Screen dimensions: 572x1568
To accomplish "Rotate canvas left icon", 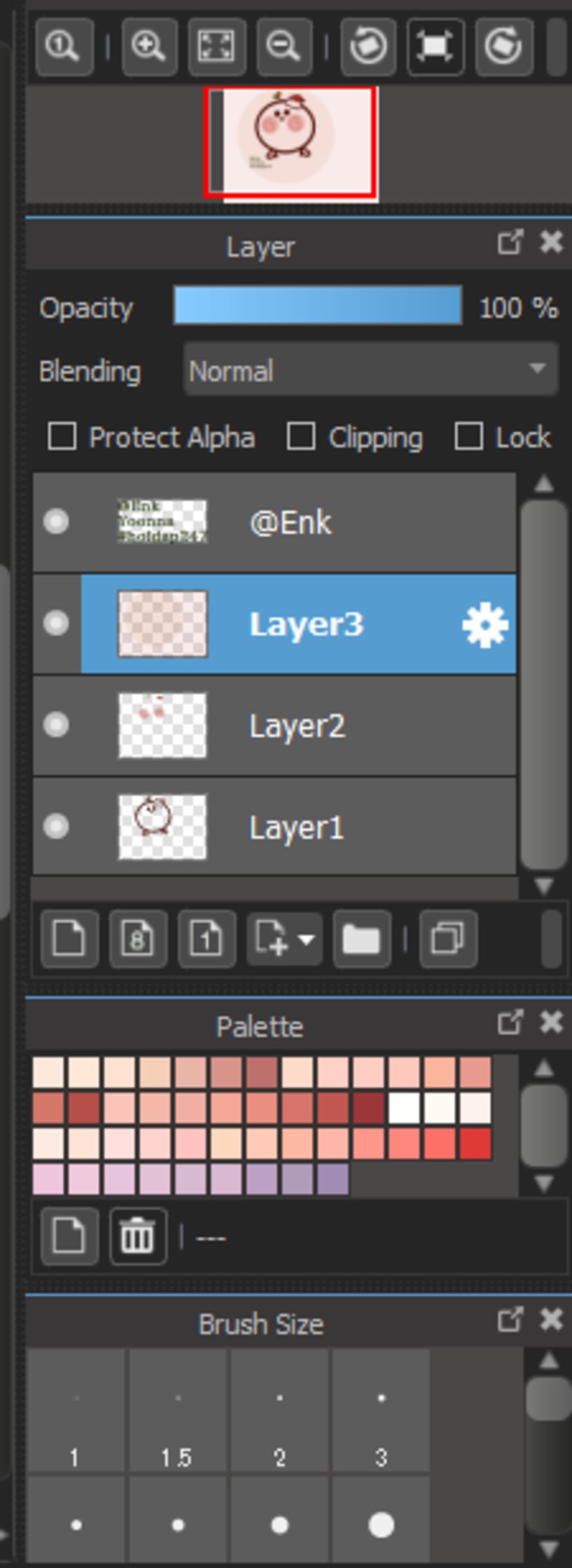I will point(369,46).
